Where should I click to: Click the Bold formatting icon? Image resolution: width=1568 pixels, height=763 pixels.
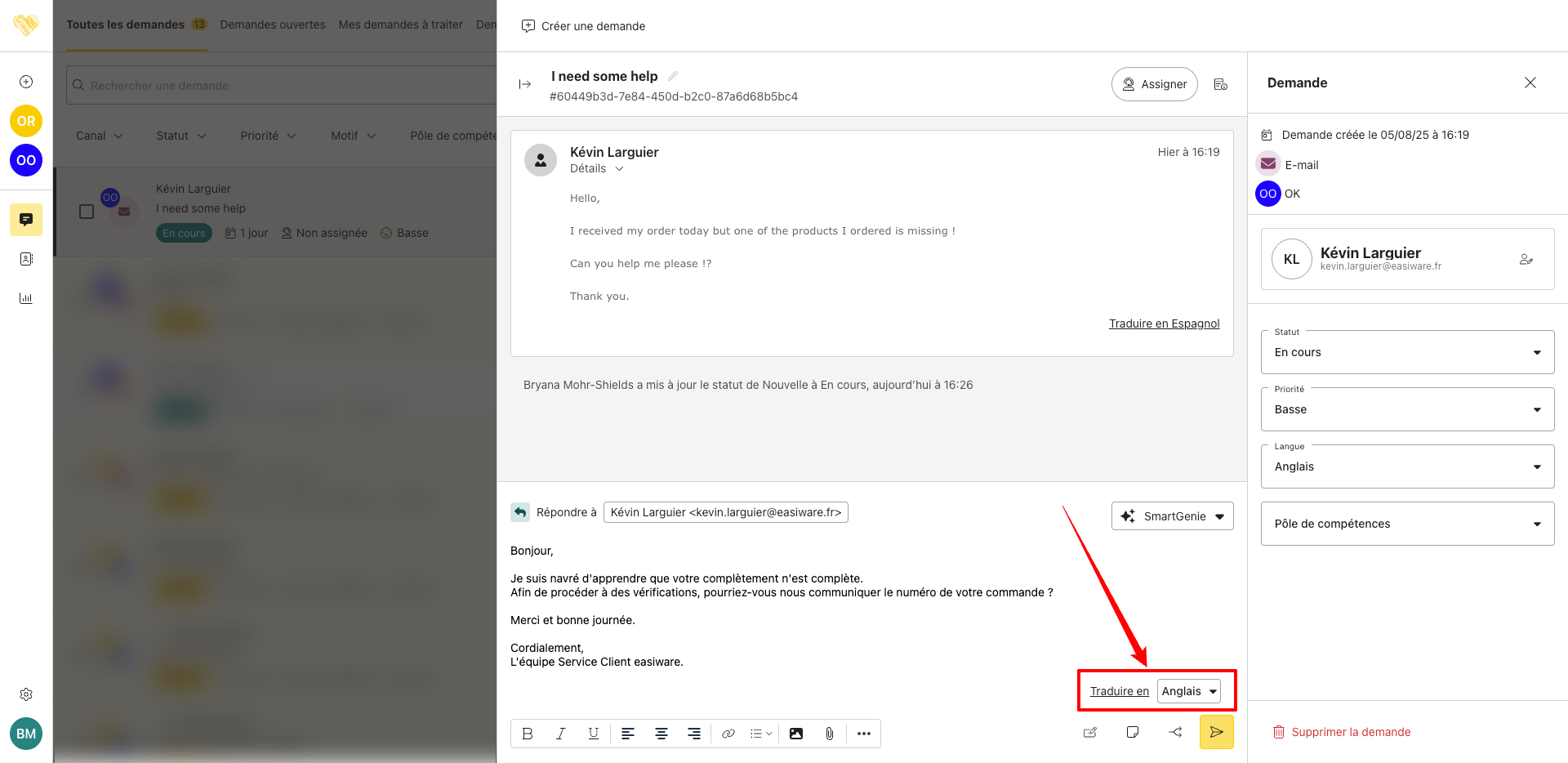[x=528, y=734]
